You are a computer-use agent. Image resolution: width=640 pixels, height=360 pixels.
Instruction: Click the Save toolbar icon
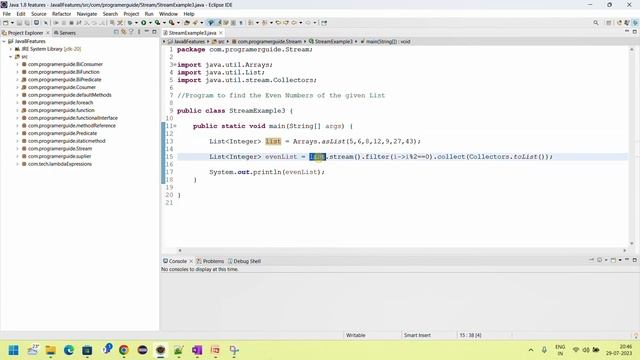(19, 23)
